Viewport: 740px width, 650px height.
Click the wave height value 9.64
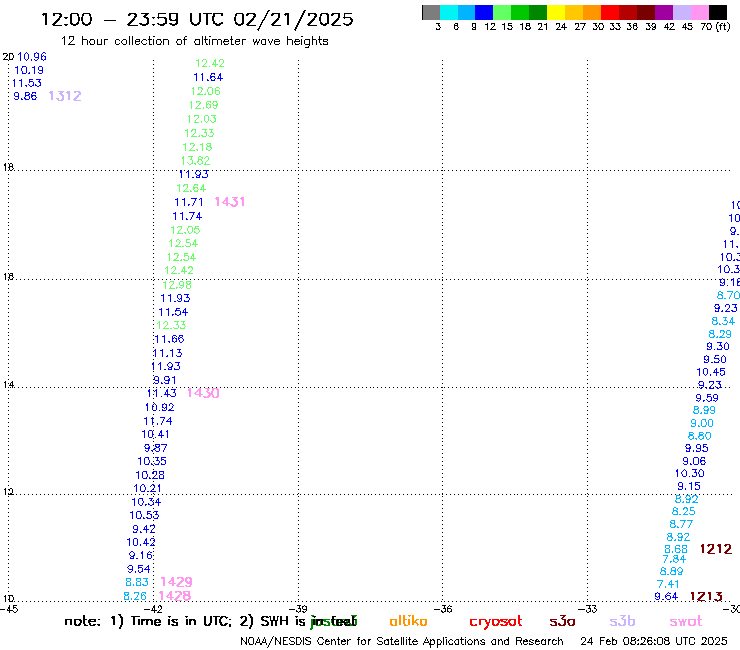tap(666, 597)
